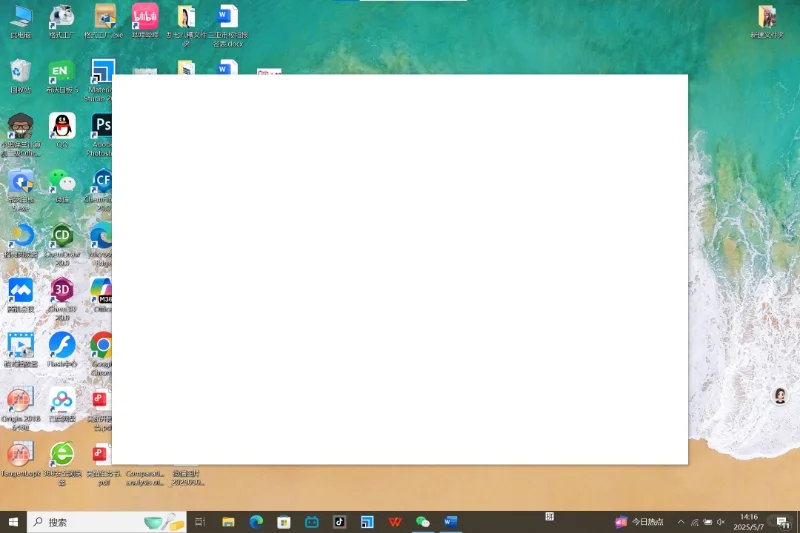This screenshot has width=800, height=533.
Task: Open the Windows Start menu
Action: tap(13, 522)
